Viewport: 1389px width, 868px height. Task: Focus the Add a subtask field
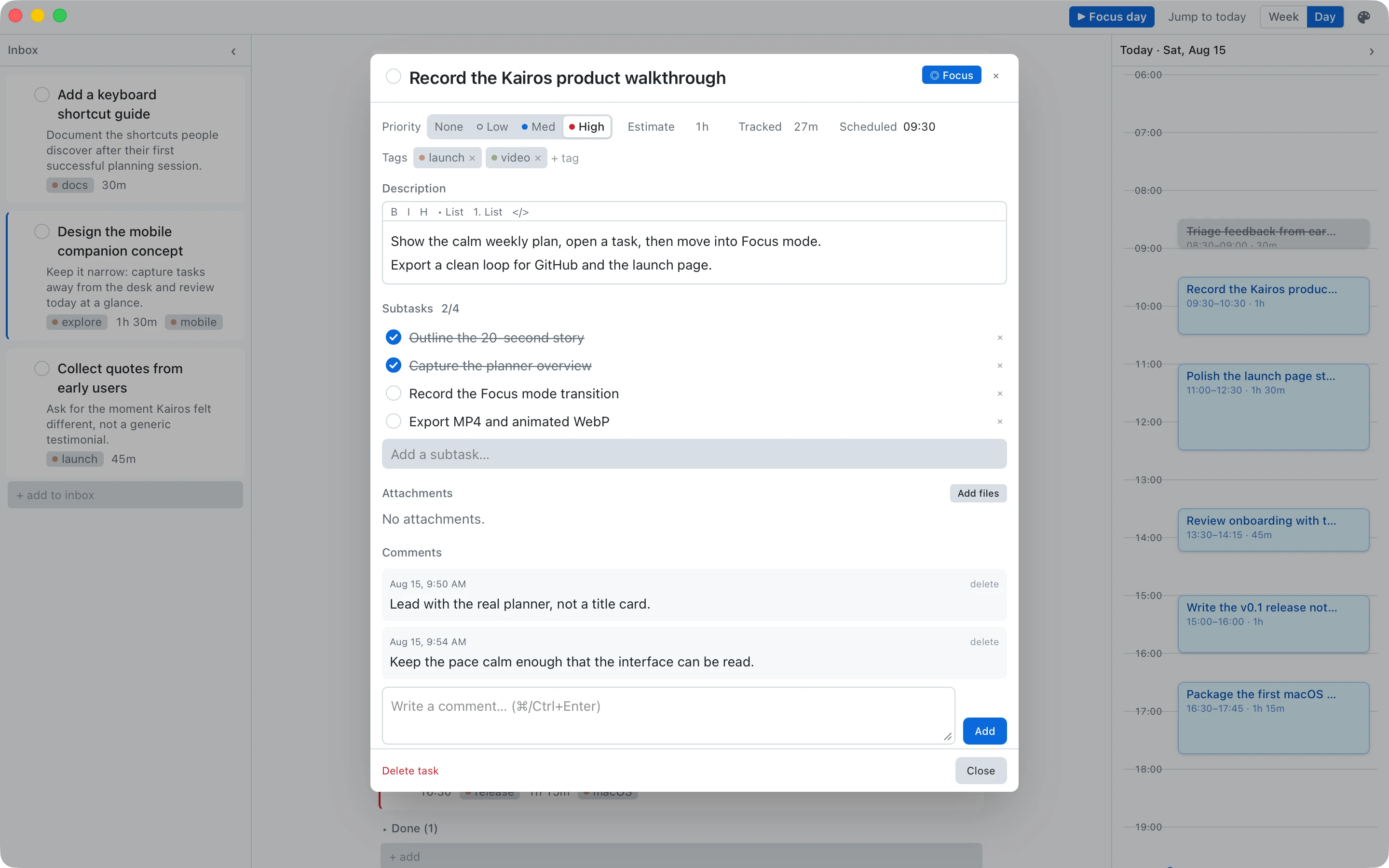click(694, 454)
